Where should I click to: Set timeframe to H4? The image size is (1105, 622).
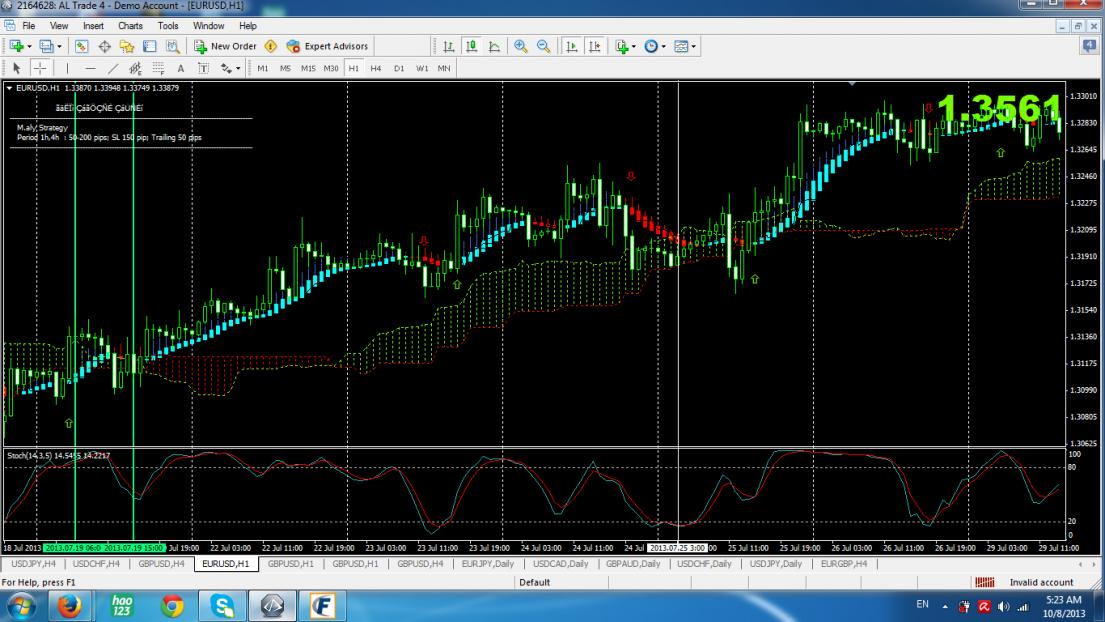[375, 68]
